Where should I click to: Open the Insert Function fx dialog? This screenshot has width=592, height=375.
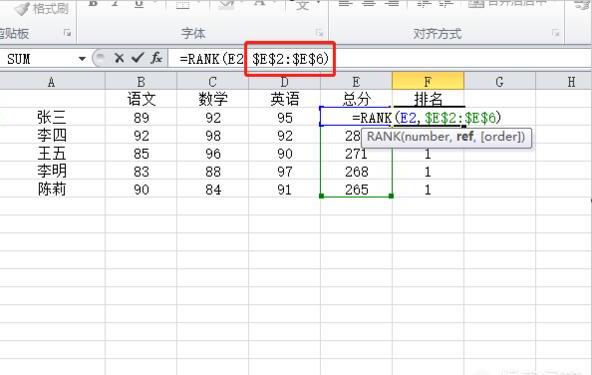click(x=156, y=58)
